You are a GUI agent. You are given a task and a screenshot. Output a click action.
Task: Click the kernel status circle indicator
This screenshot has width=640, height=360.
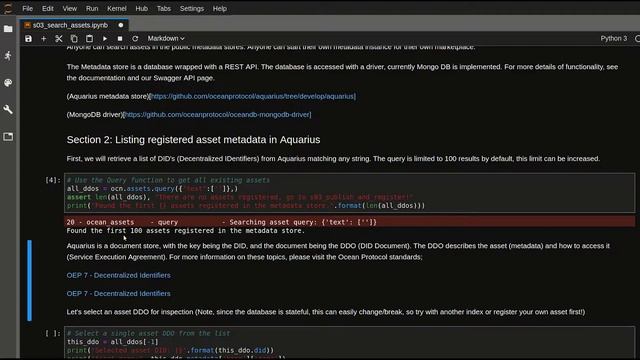point(637,38)
